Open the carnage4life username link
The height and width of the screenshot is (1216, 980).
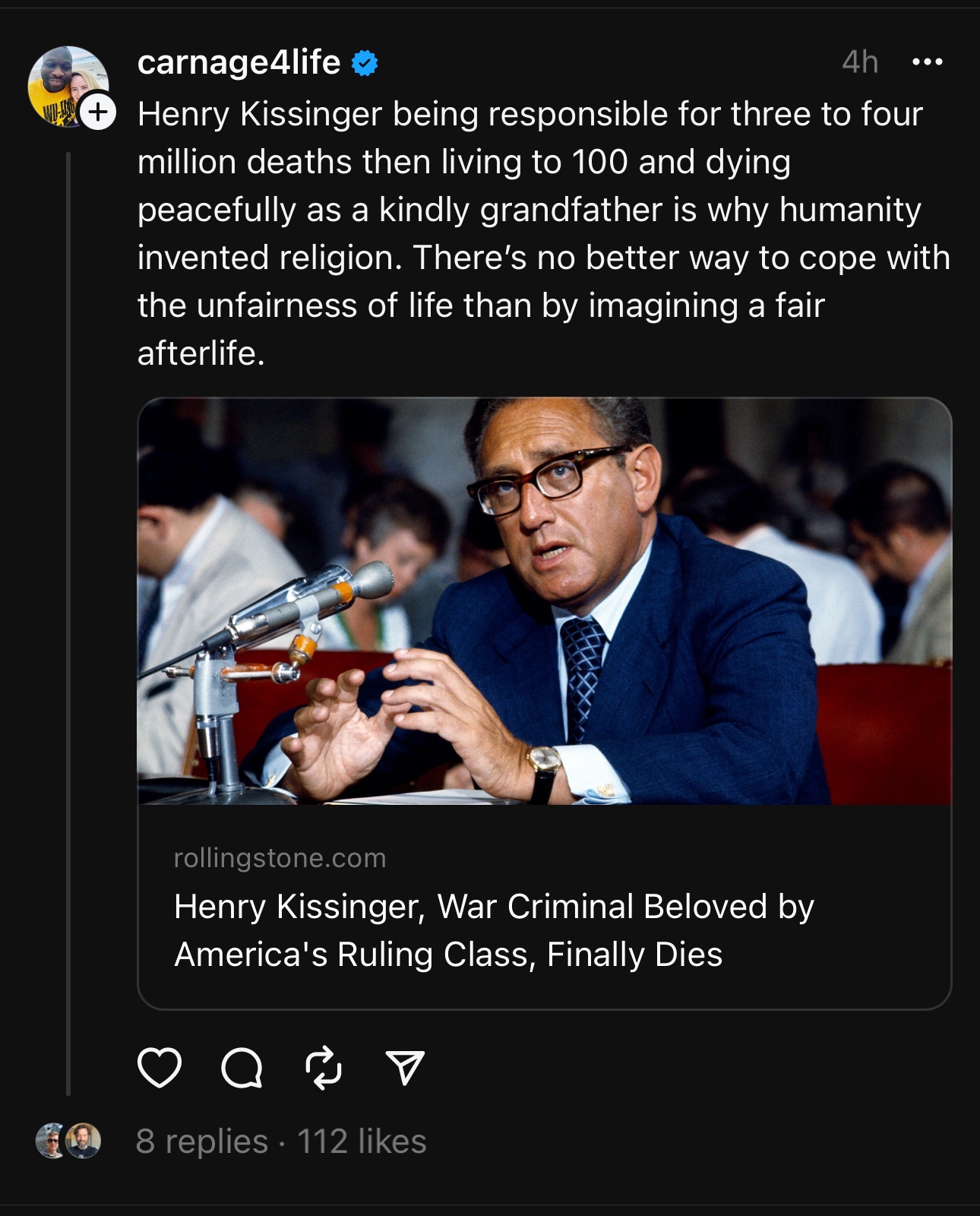point(239,62)
